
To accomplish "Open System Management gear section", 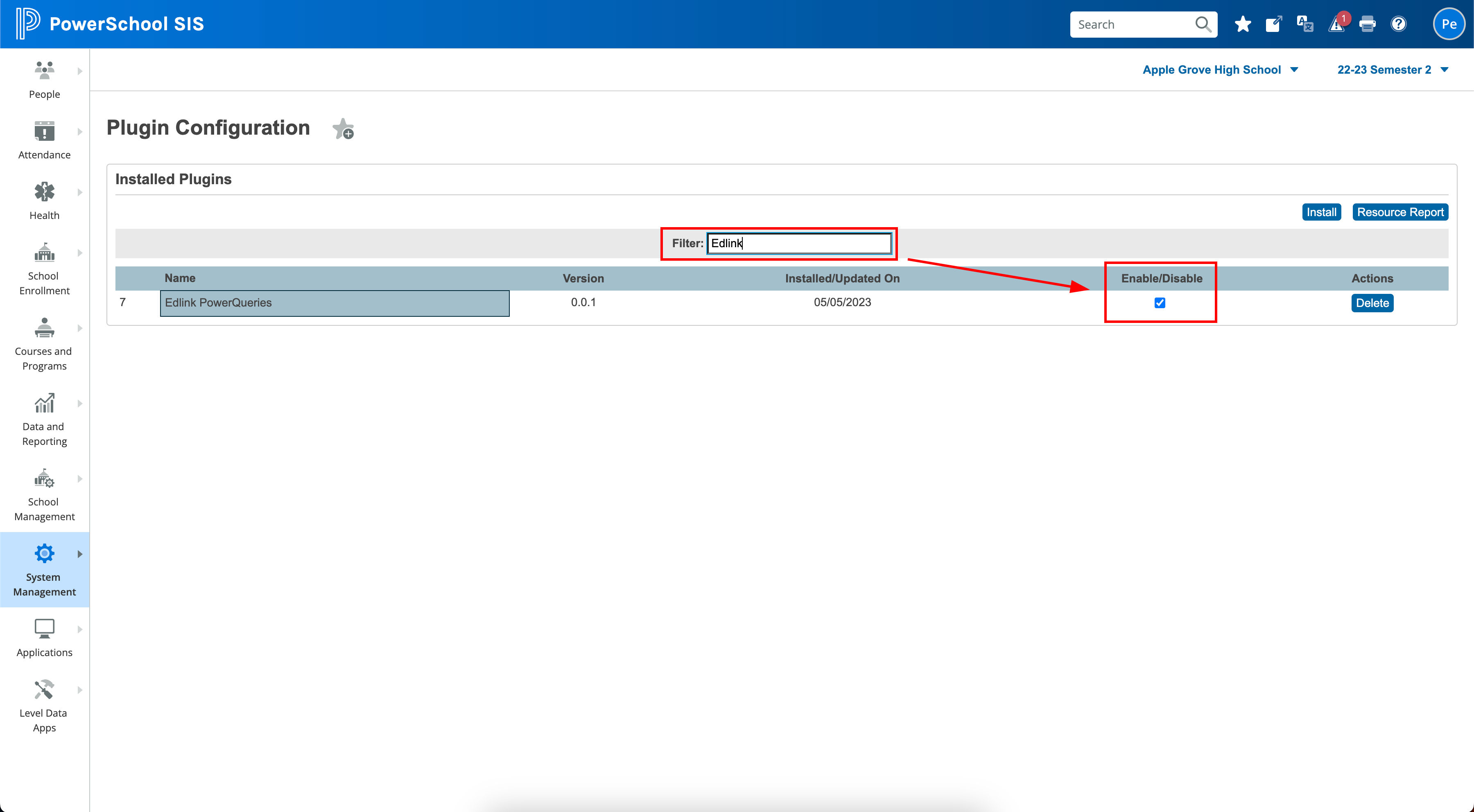I will tap(45, 570).
